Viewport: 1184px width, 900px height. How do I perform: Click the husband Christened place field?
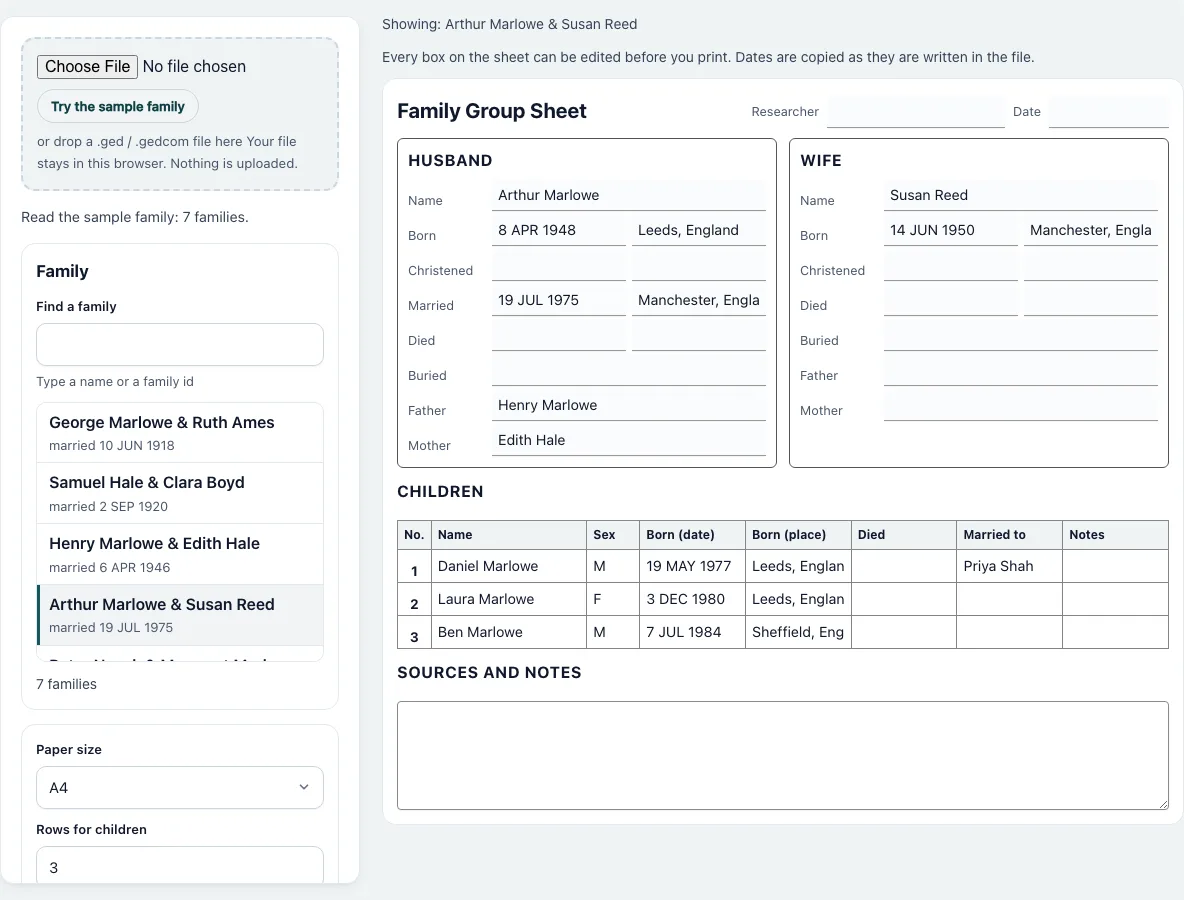(x=698, y=265)
